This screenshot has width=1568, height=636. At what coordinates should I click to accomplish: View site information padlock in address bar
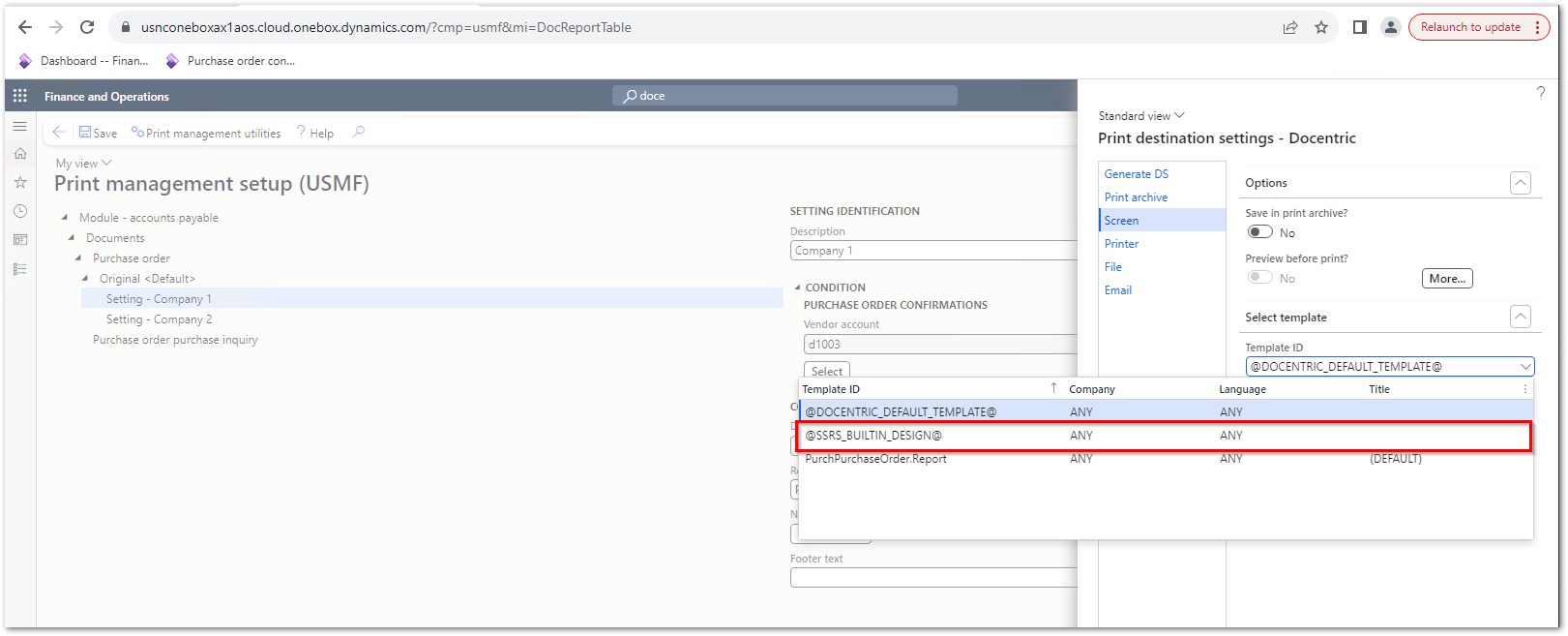coord(125,27)
